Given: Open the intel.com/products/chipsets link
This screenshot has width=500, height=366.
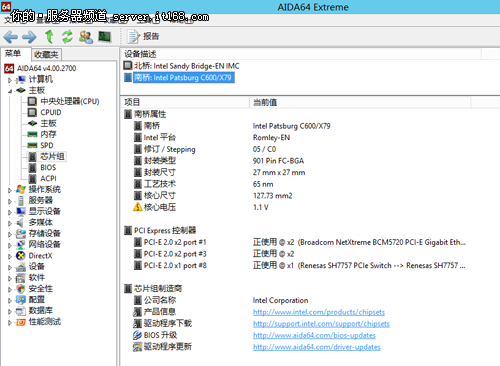Looking at the screenshot, I should (x=319, y=312).
